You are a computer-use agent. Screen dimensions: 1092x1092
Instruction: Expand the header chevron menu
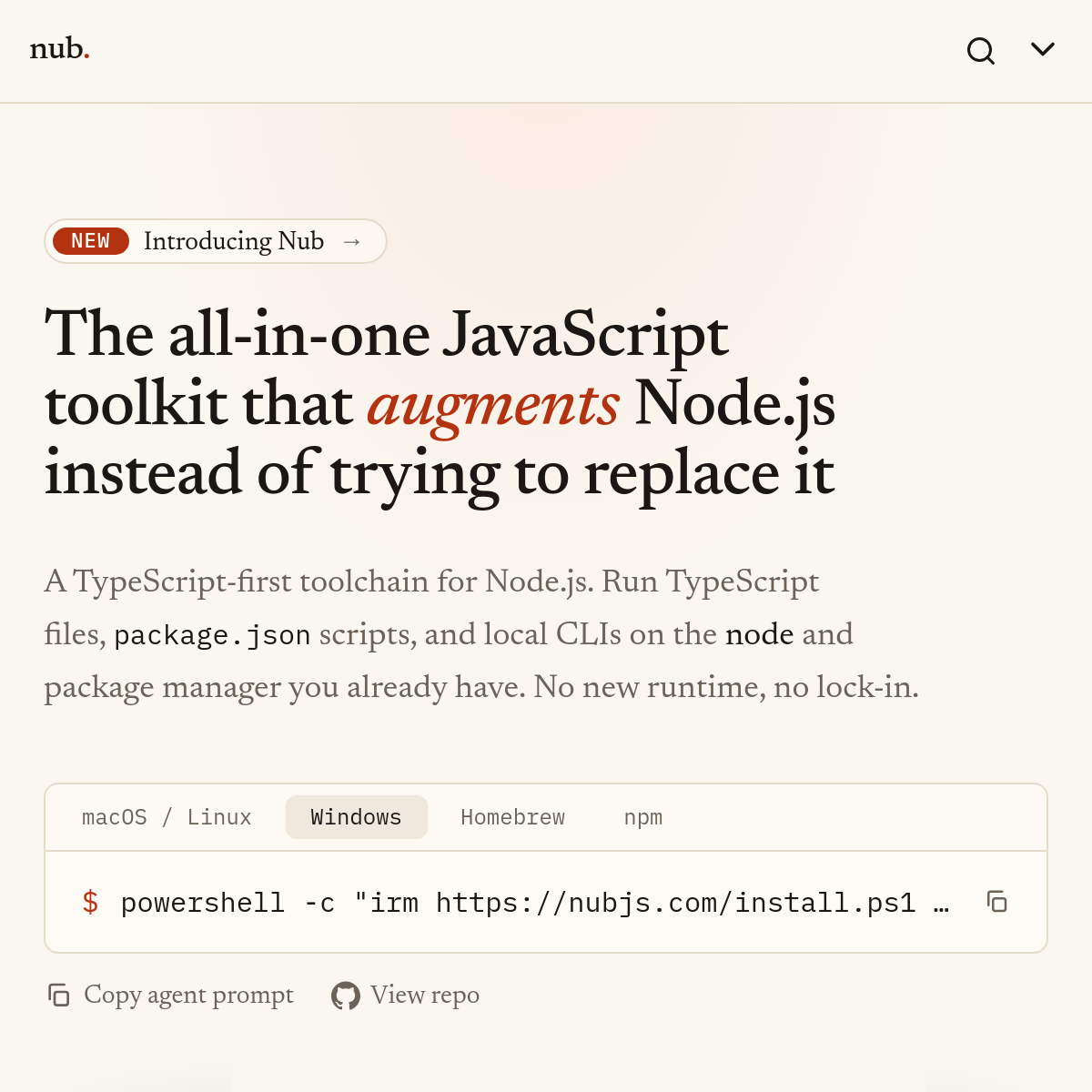click(1043, 49)
